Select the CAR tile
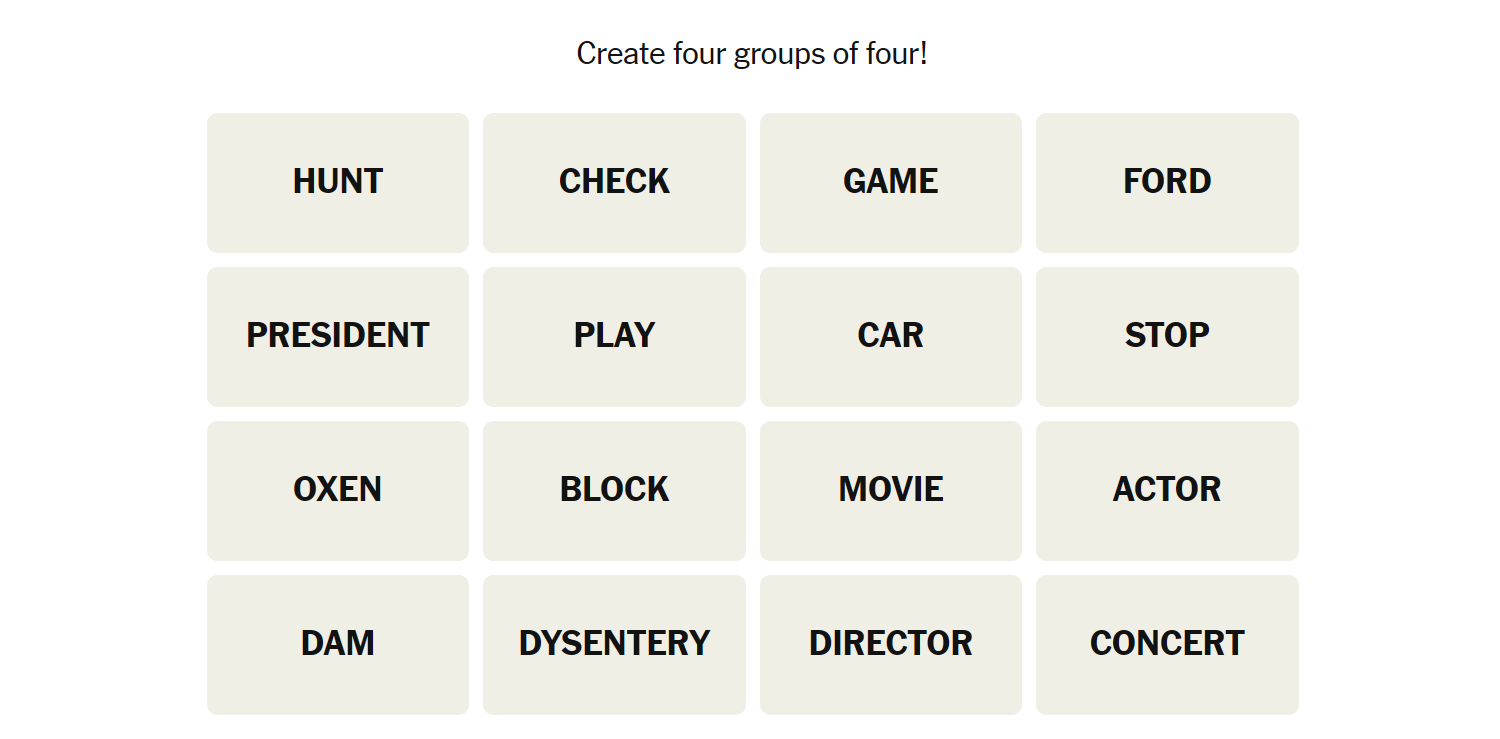1500x739 pixels. point(890,336)
